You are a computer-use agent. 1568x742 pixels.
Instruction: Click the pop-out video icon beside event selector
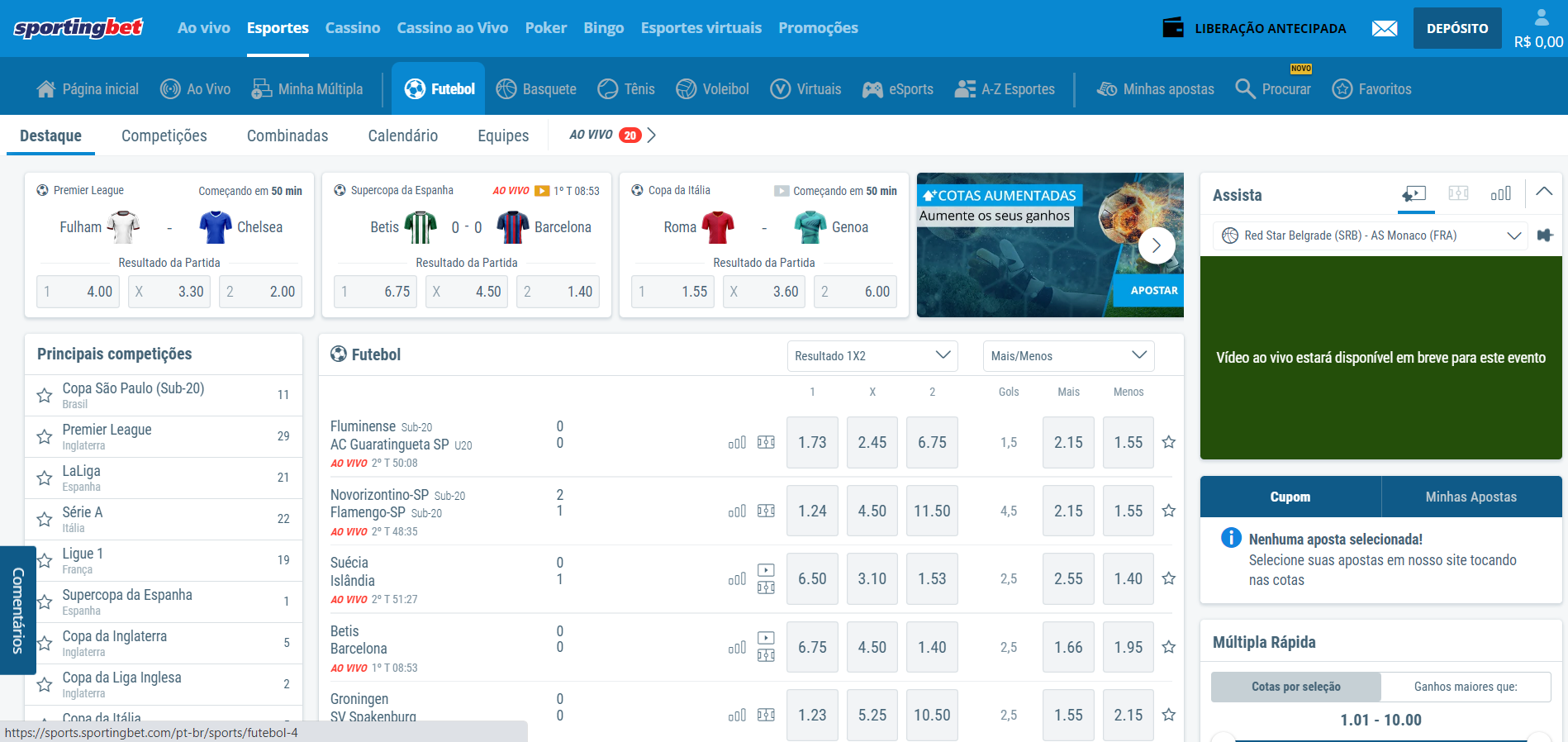point(1545,235)
